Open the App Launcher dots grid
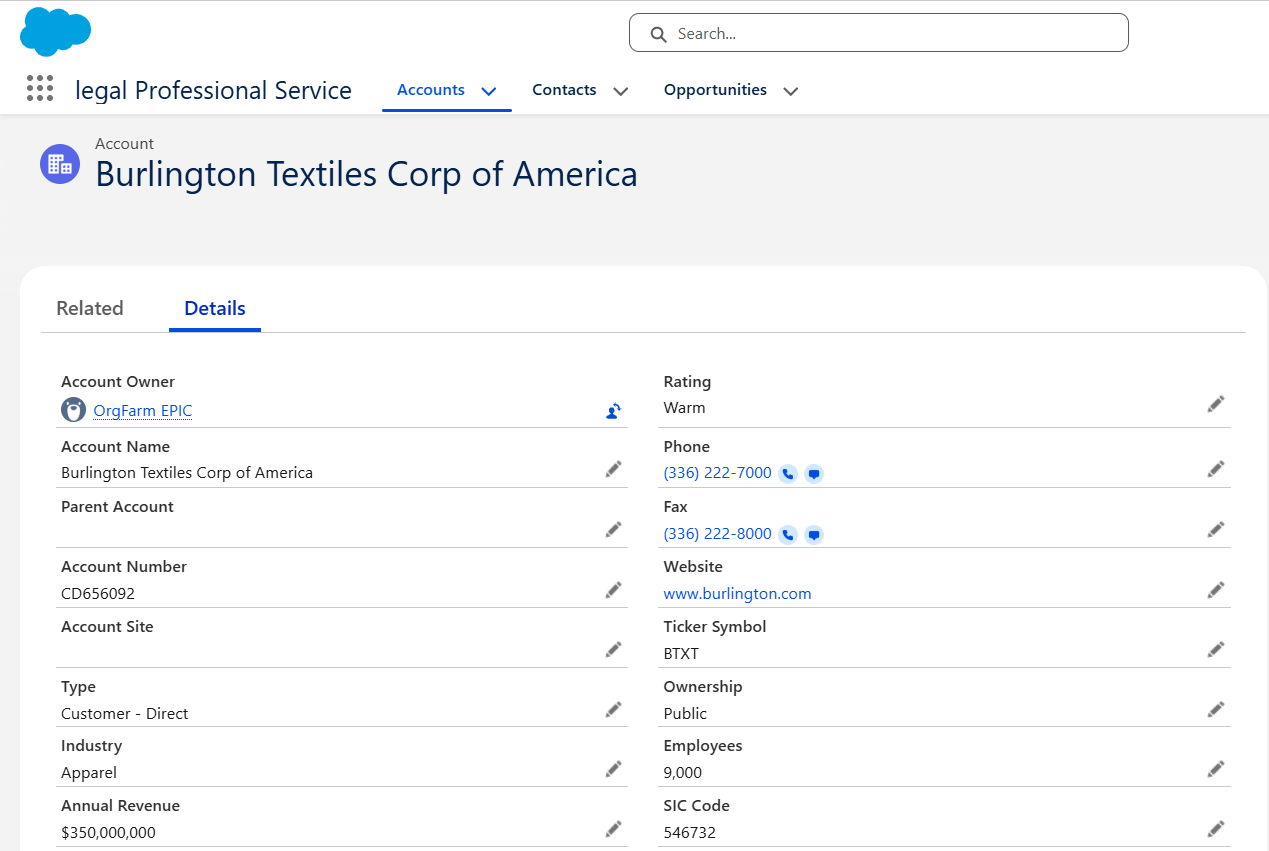The height and width of the screenshot is (851, 1269). (x=40, y=88)
